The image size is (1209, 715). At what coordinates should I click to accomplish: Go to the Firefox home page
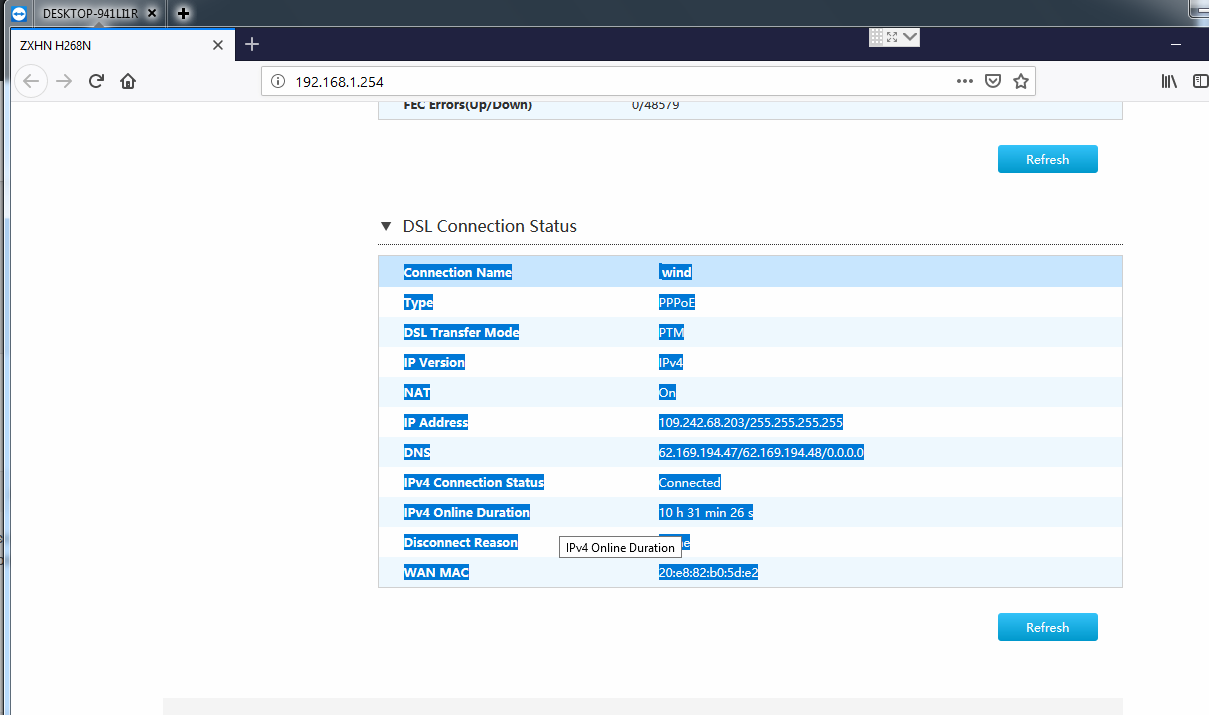point(128,82)
